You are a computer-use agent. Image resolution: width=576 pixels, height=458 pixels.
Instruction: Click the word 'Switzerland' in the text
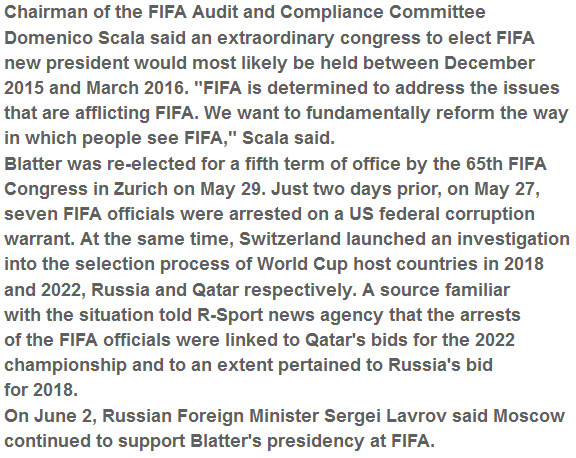pyautogui.click(x=290, y=239)
